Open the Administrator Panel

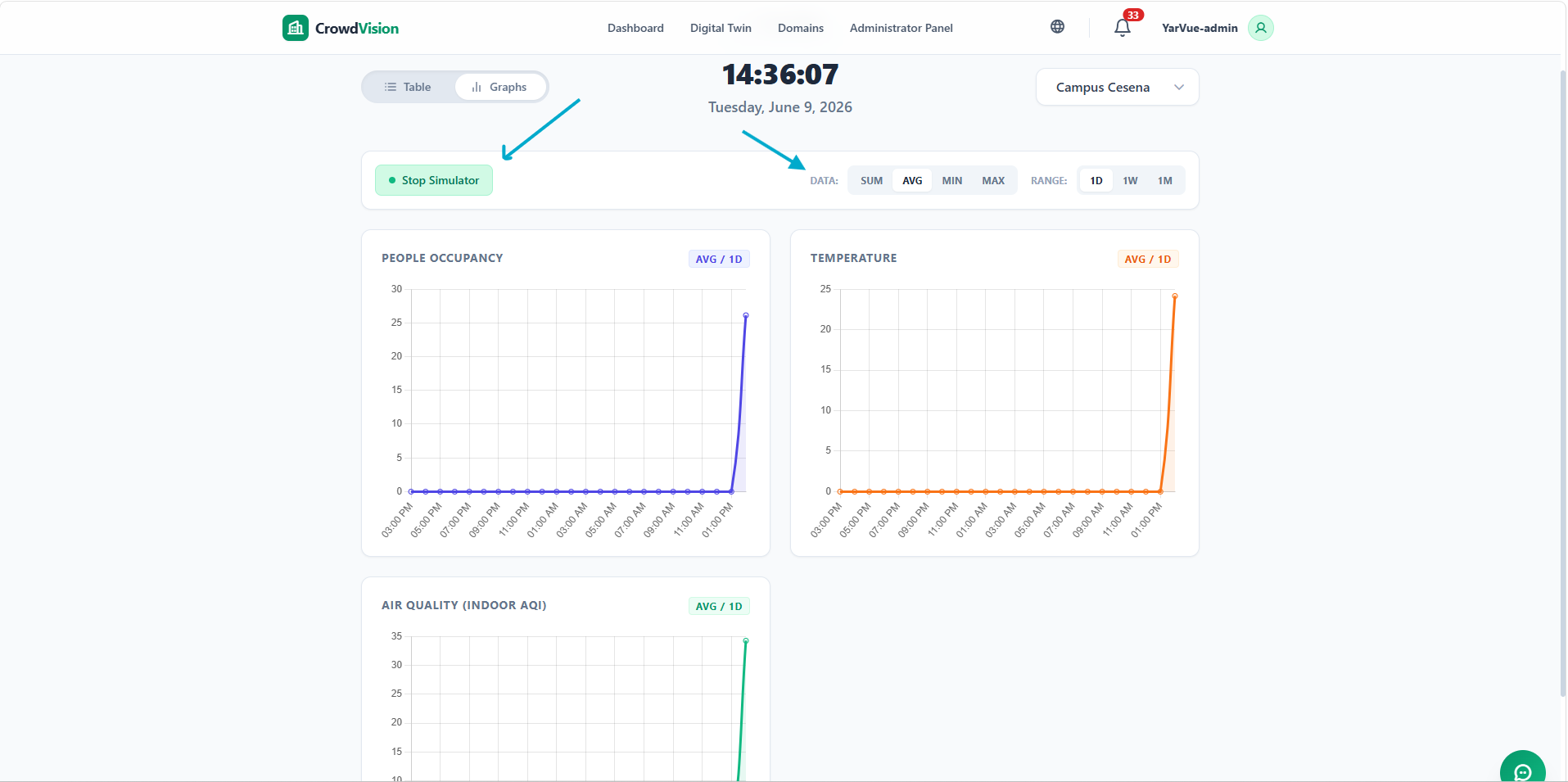[901, 28]
